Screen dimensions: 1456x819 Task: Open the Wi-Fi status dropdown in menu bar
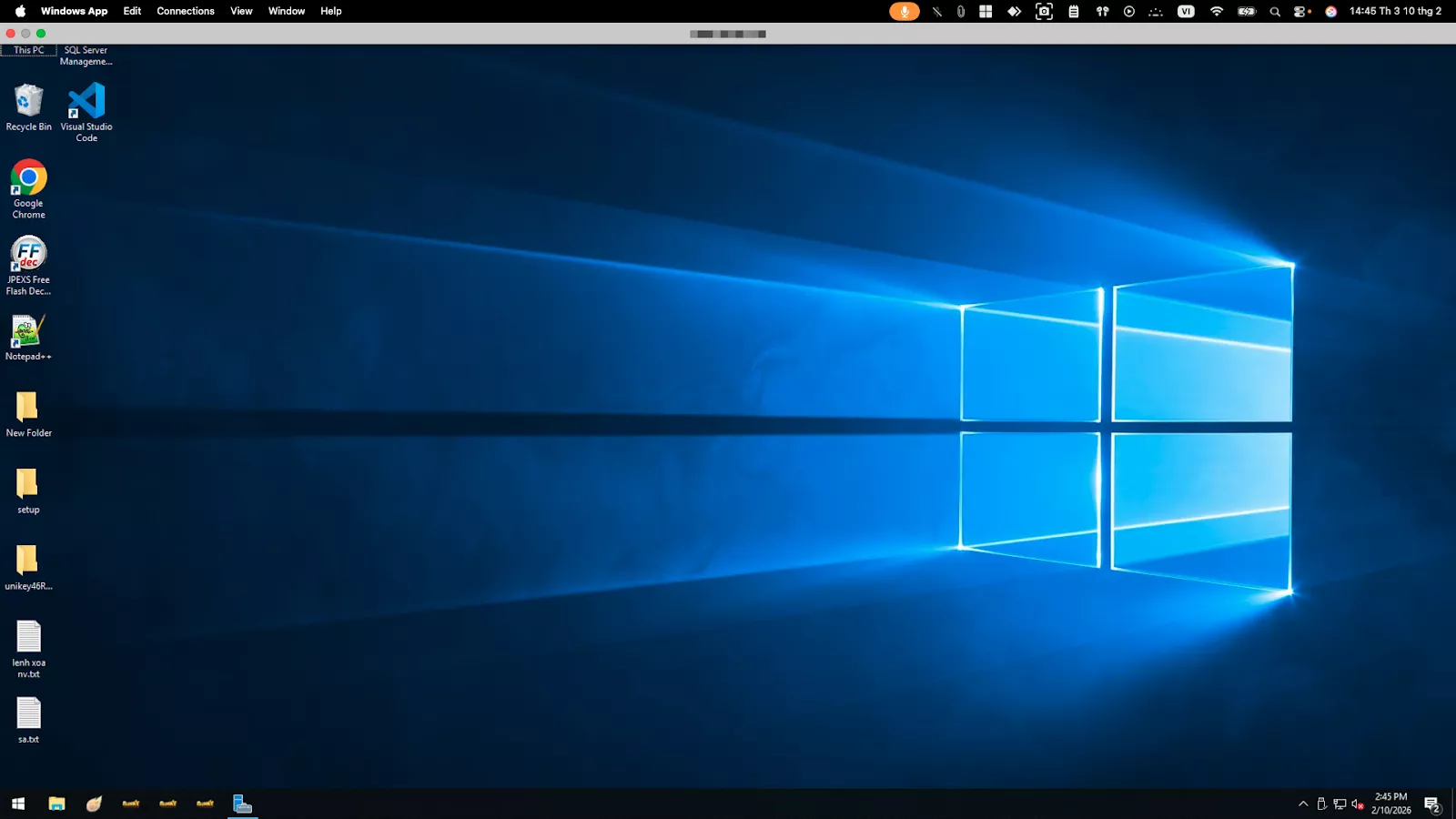point(1217,11)
